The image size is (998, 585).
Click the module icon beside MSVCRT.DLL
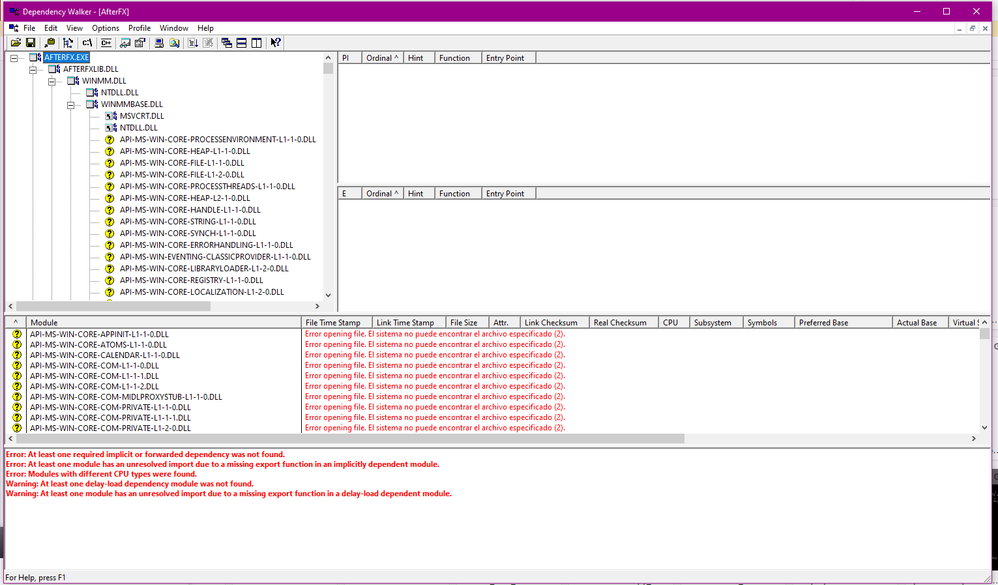111,116
